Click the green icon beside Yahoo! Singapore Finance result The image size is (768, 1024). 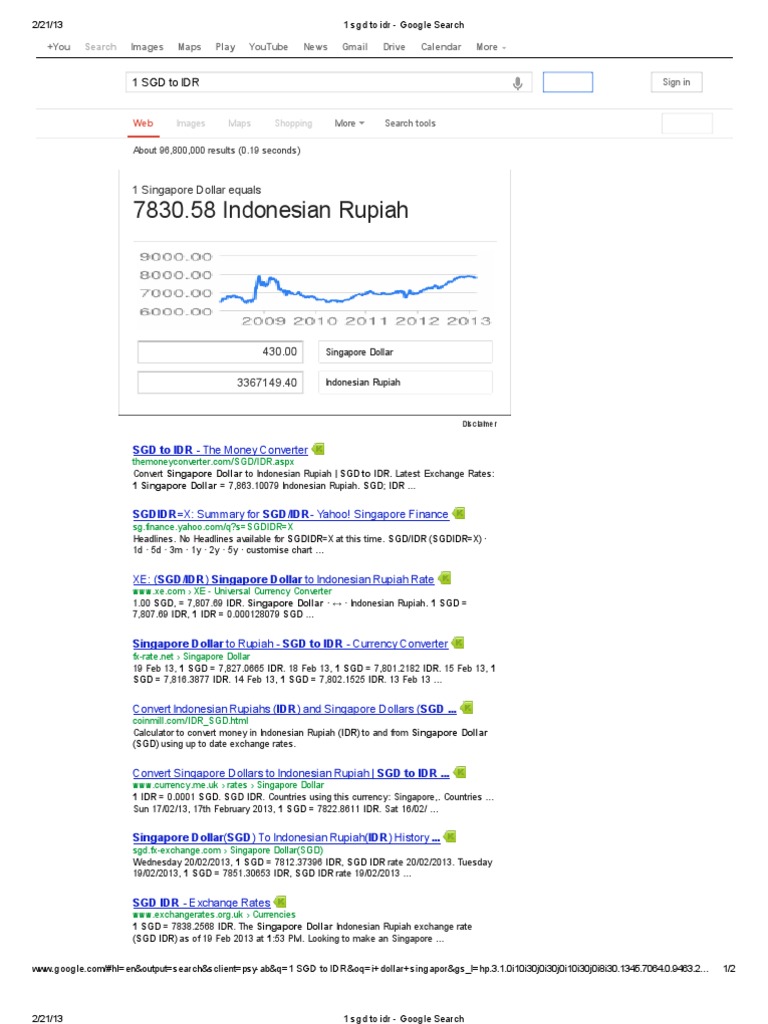[x=458, y=513]
